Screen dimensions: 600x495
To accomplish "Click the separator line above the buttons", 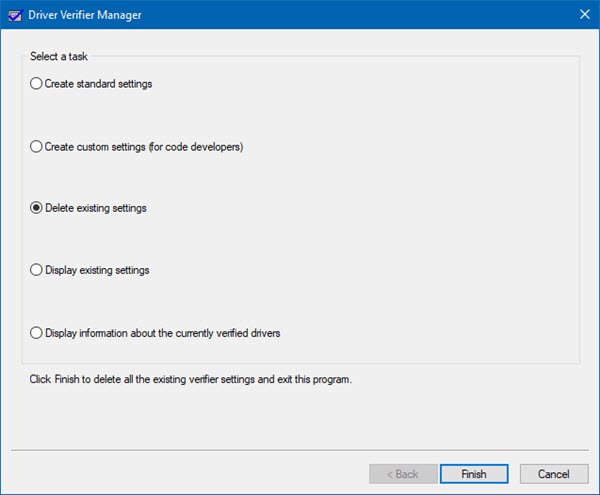I will [x=300, y=450].
